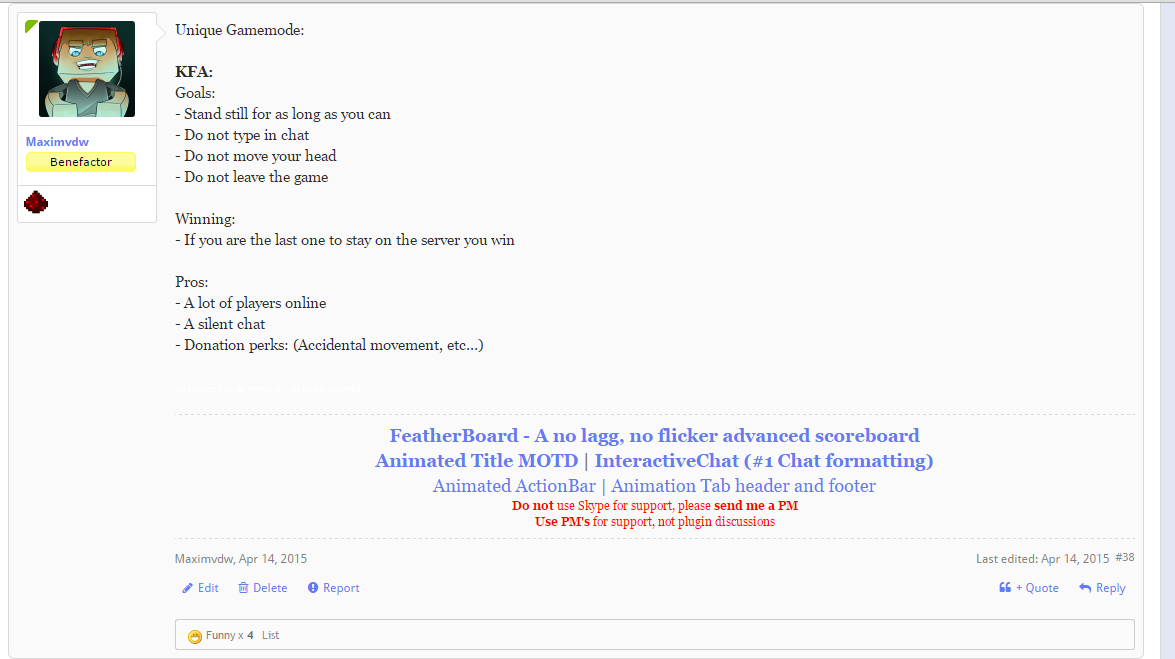
Task: Click the Reply text button
Action: [1111, 588]
